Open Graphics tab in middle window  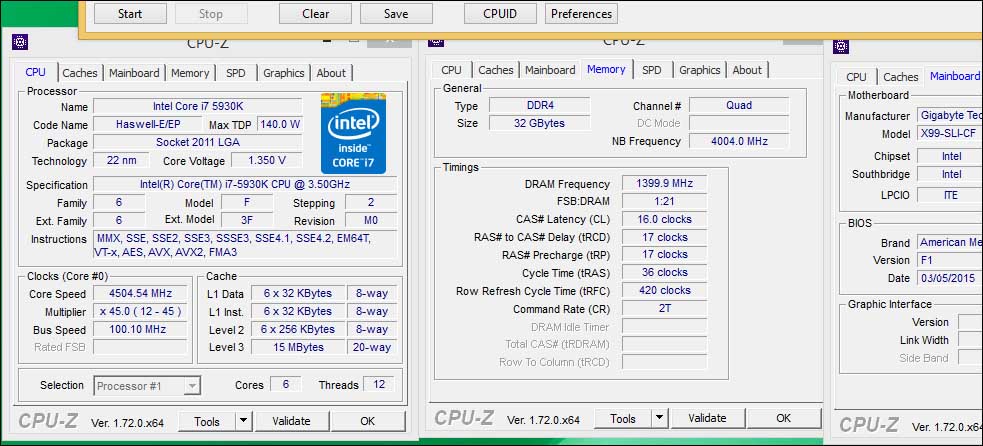tap(700, 70)
